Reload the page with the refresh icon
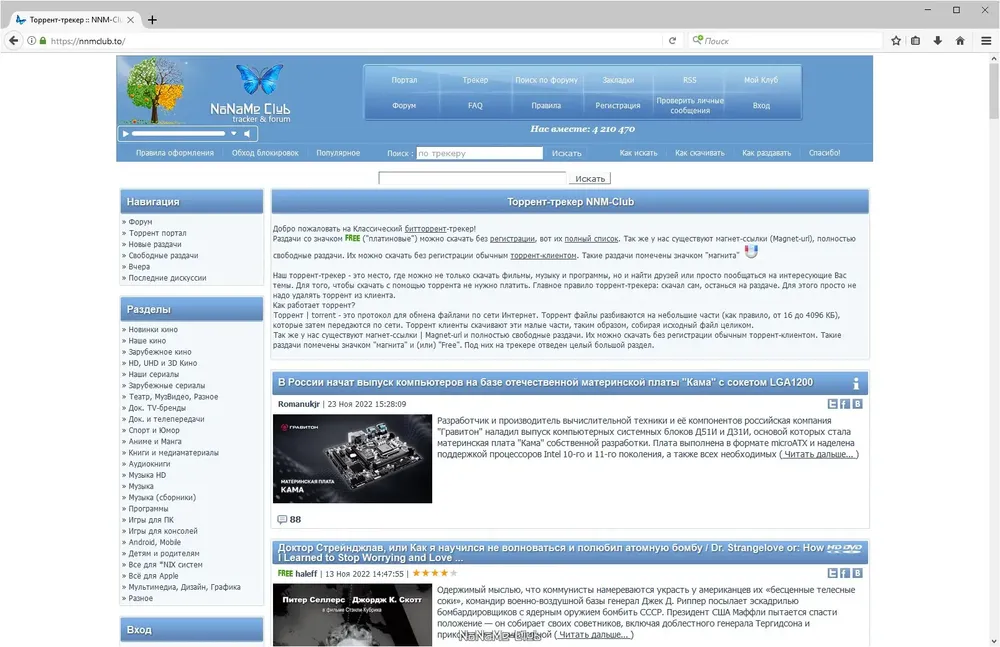Screen dimensions: 1000x647 672,41
